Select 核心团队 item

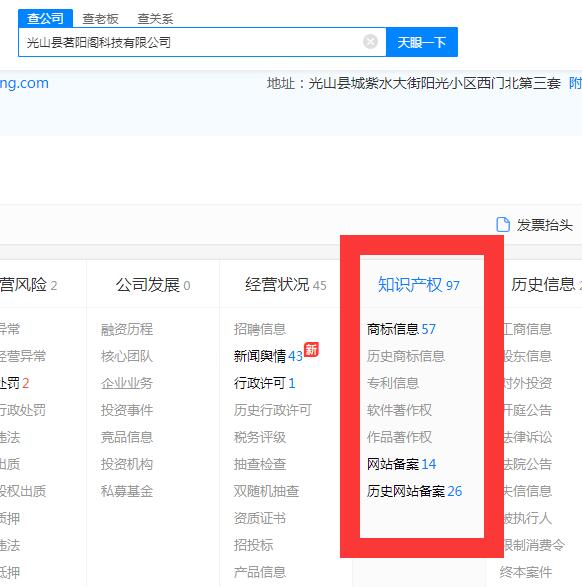[127, 356]
